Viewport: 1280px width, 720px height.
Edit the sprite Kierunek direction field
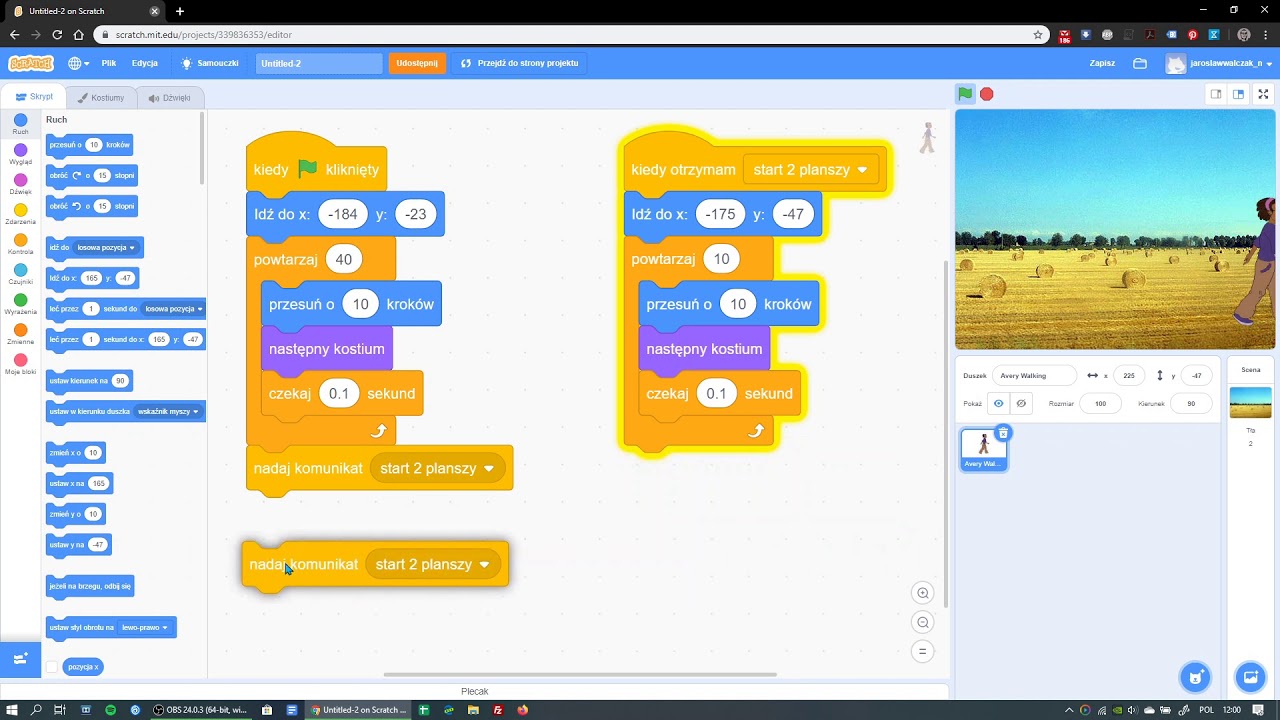[x=1190, y=404]
